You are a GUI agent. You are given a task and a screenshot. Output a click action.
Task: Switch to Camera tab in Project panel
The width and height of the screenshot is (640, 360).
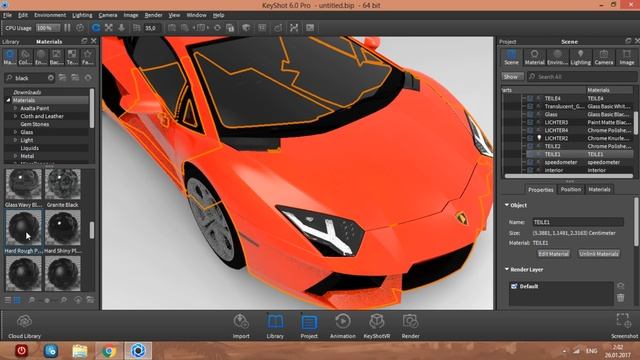tap(604, 57)
